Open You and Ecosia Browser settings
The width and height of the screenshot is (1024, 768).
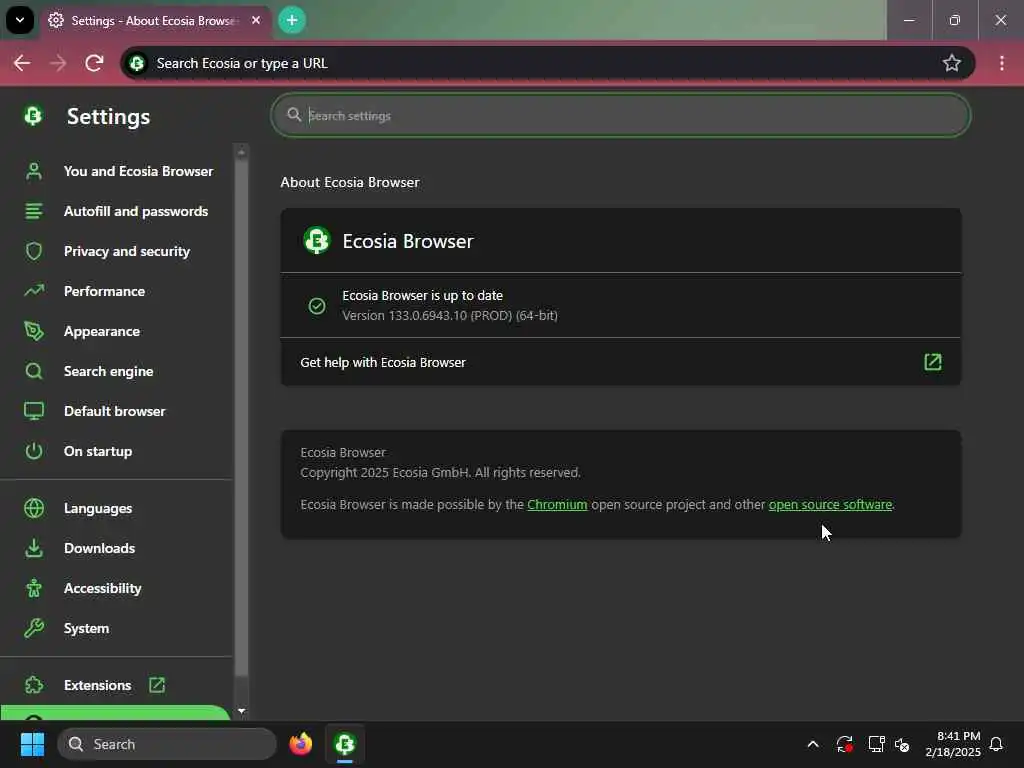pyautogui.click(x=138, y=171)
